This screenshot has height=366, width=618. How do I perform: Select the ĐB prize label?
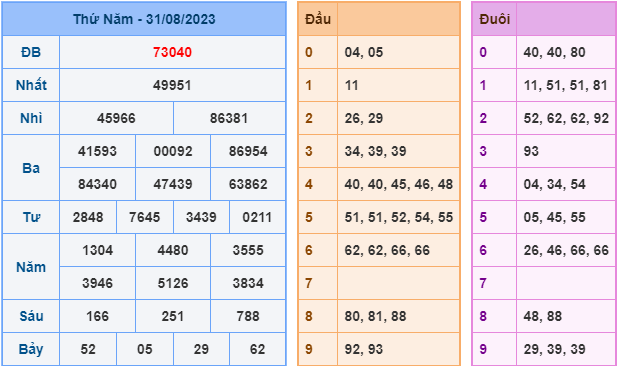point(31,52)
